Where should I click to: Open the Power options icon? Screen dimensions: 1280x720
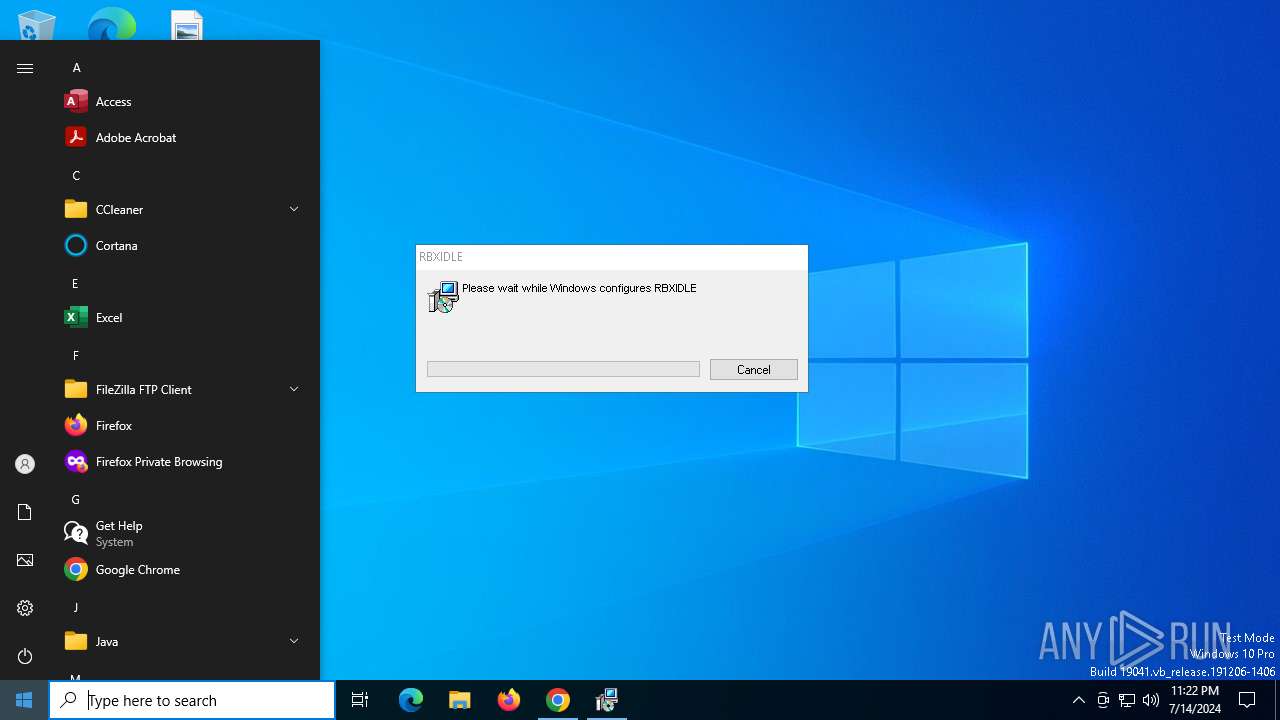click(25, 656)
